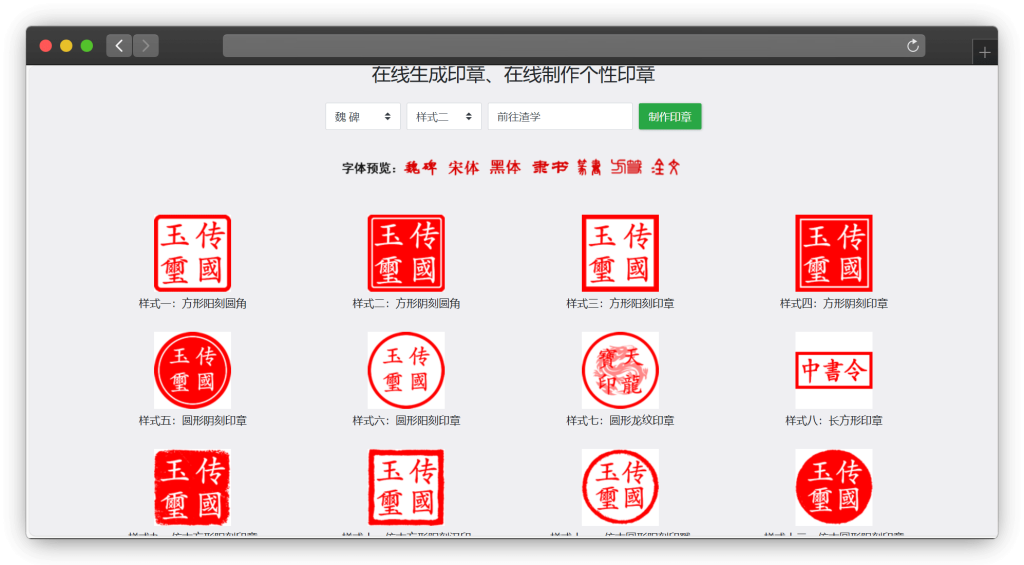Click the caption 样式七：圆形龙纹印章
The image size is (1024, 565).
point(620,421)
